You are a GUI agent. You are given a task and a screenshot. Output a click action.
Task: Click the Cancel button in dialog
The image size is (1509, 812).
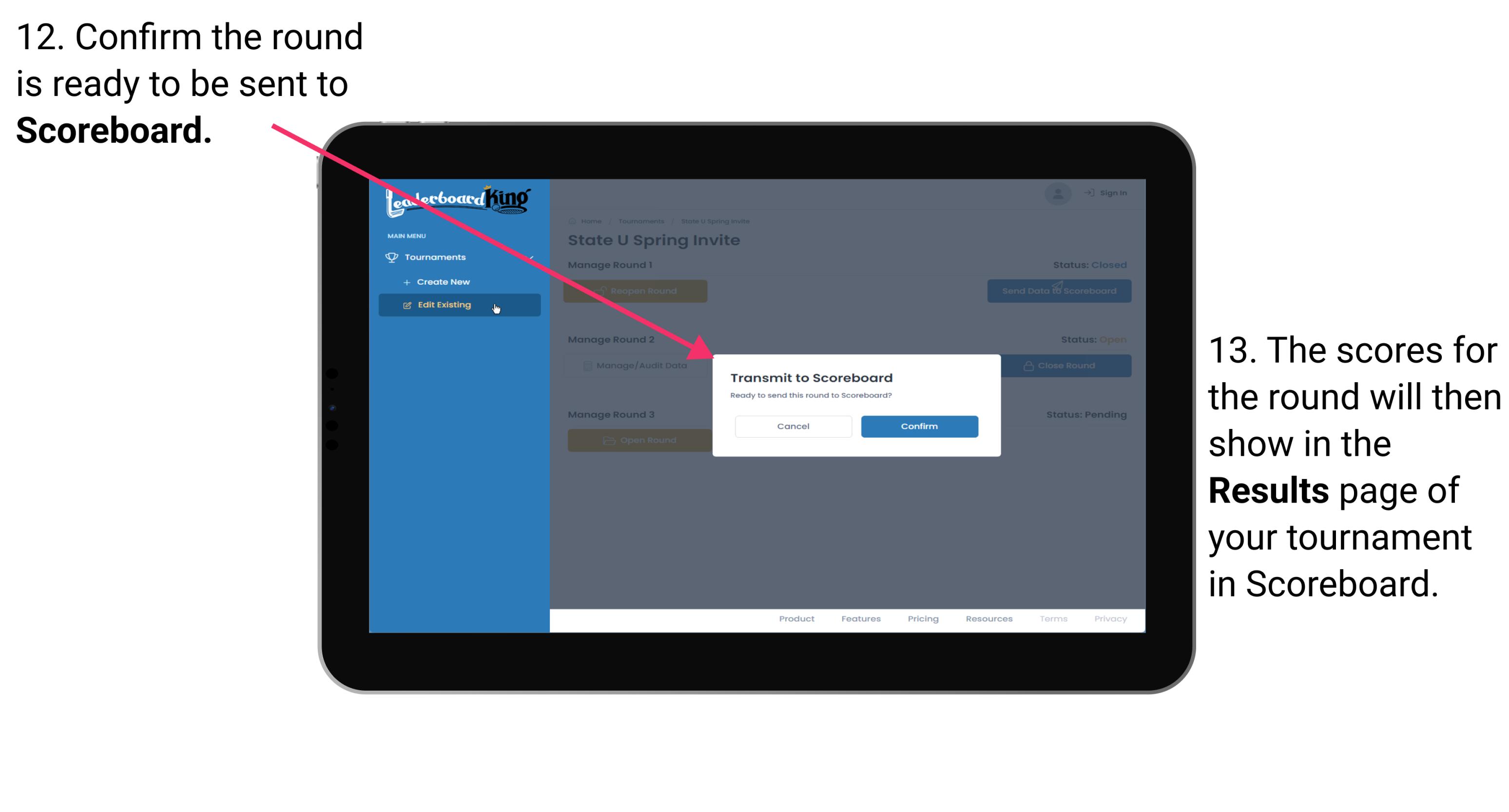coord(793,426)
